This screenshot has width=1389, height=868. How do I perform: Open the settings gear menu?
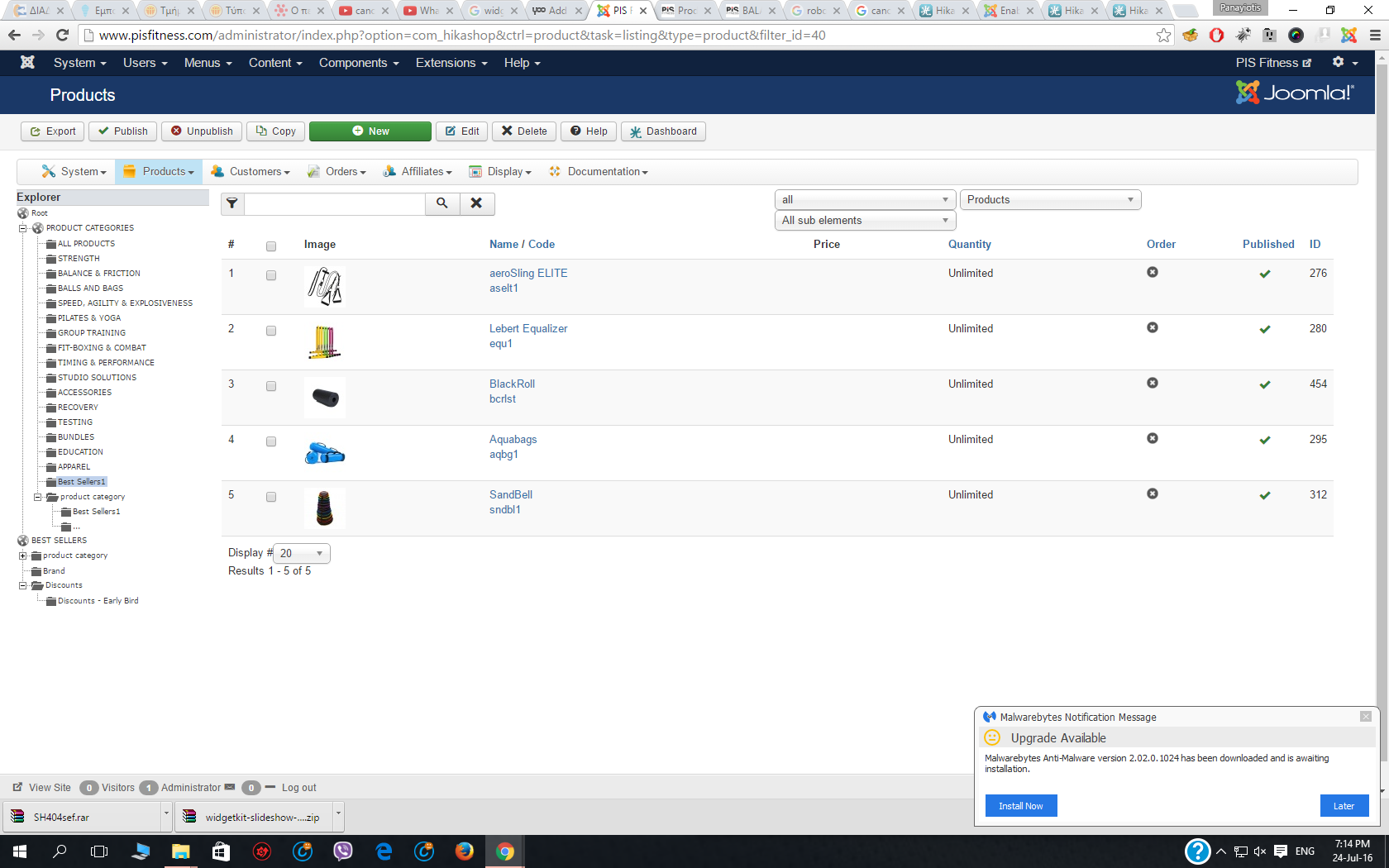[1344, 63]
